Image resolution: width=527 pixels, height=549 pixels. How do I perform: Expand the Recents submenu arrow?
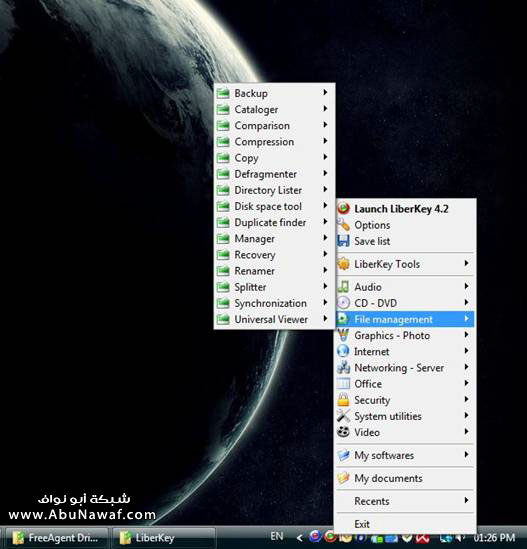[466, 500]
